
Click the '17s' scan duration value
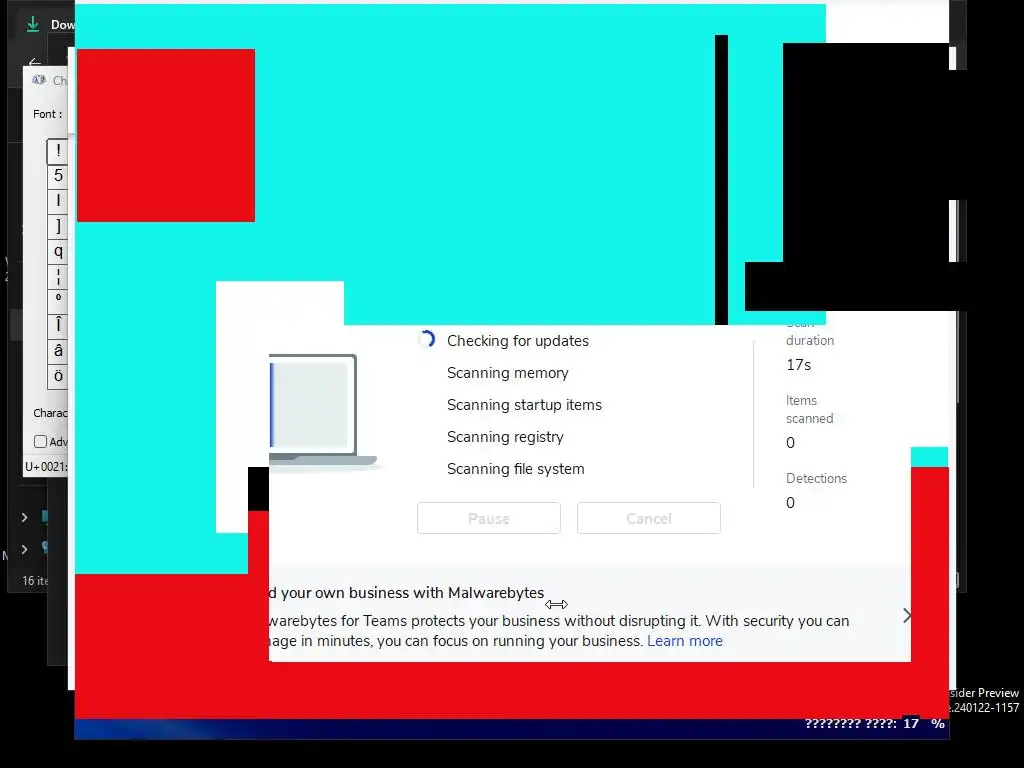pos(798,365)
